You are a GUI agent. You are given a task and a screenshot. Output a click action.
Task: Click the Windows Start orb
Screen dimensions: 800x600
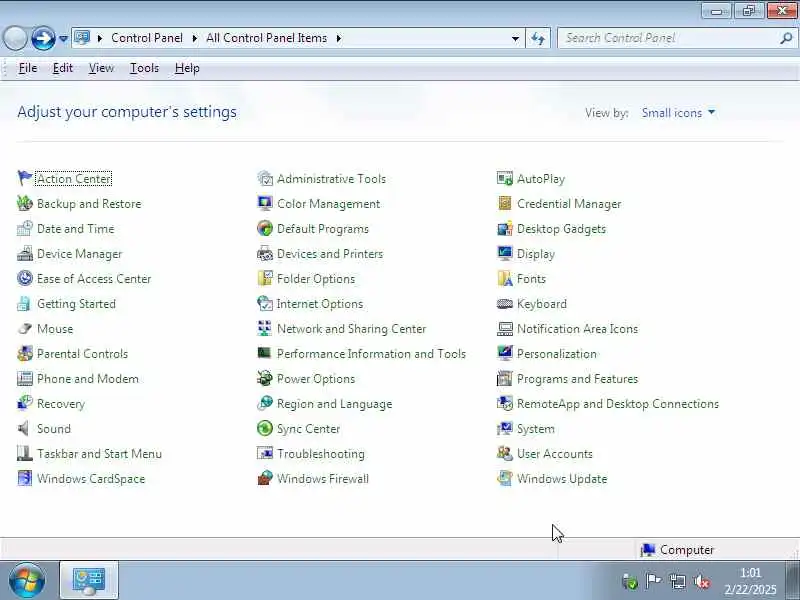pos(27,580)
